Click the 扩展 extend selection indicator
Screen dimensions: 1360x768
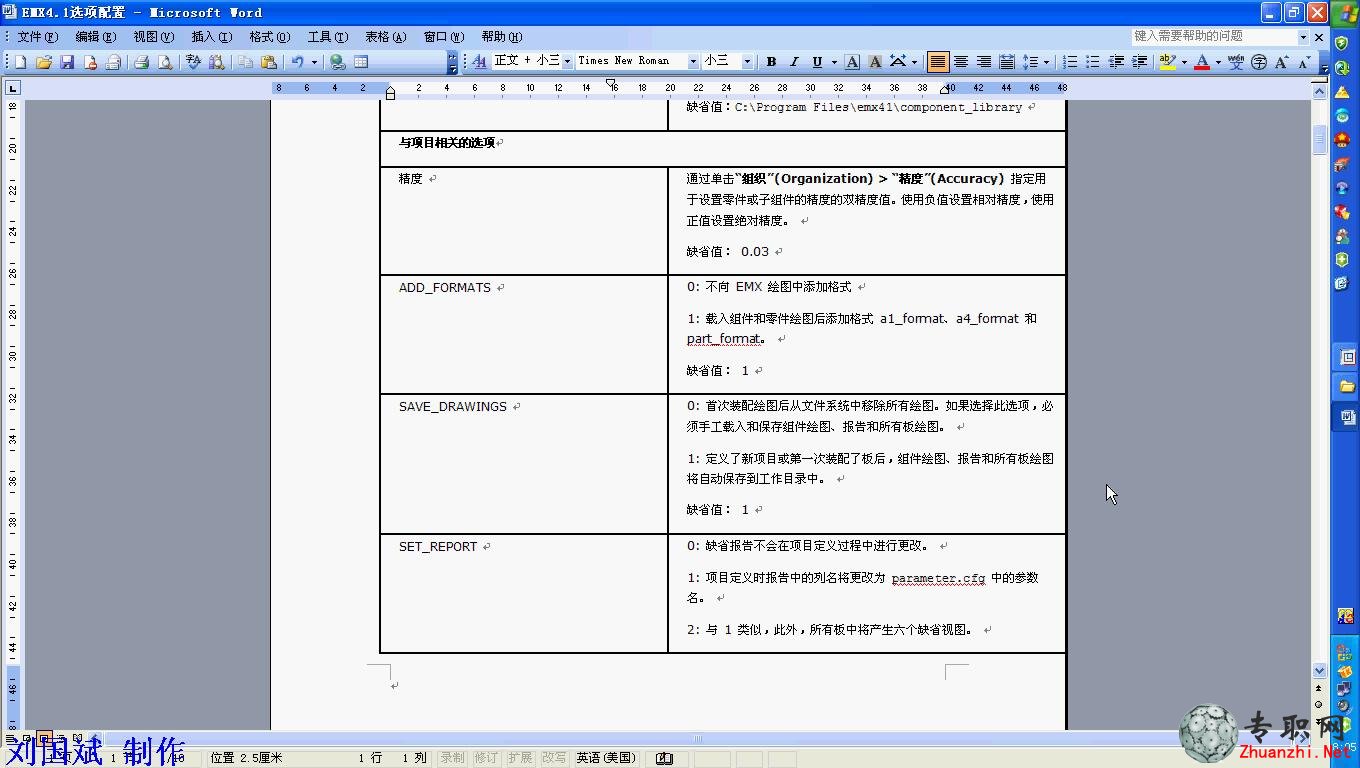(520, 758)
